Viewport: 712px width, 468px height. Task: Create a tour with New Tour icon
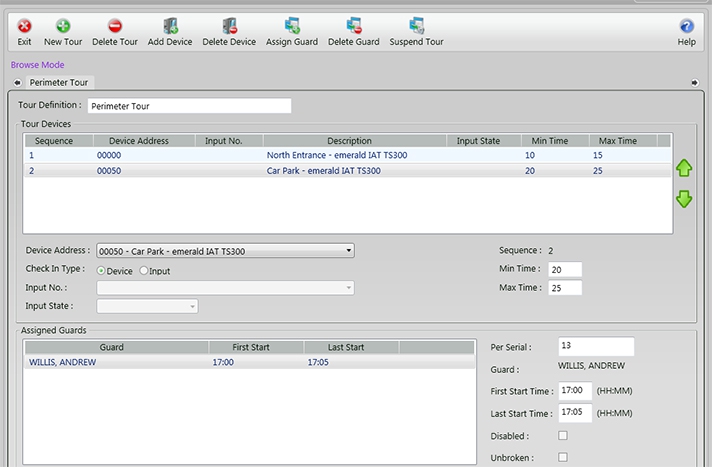pyautogui.click(x=63, y=26)
